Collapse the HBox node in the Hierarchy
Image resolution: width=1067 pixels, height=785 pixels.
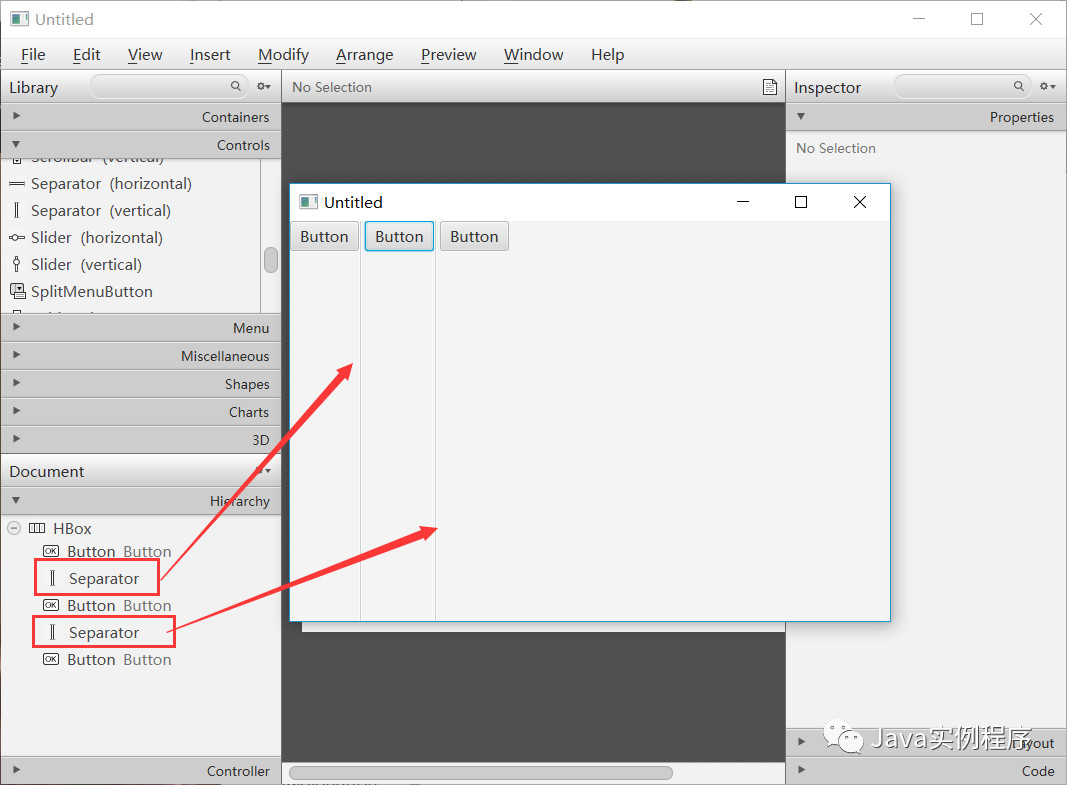tap(14, 528)
